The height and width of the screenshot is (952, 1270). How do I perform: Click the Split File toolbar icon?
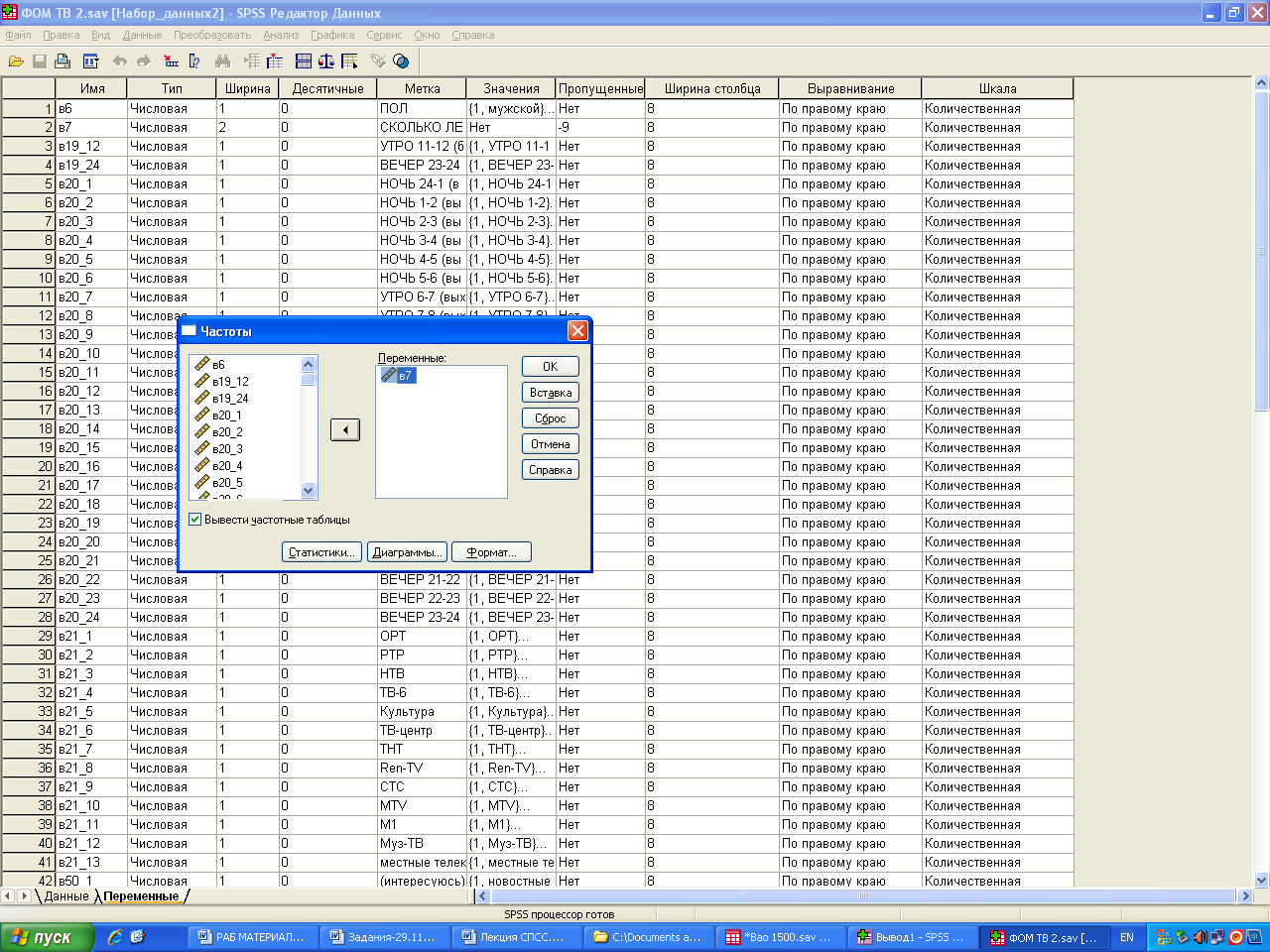coord(304,61)
